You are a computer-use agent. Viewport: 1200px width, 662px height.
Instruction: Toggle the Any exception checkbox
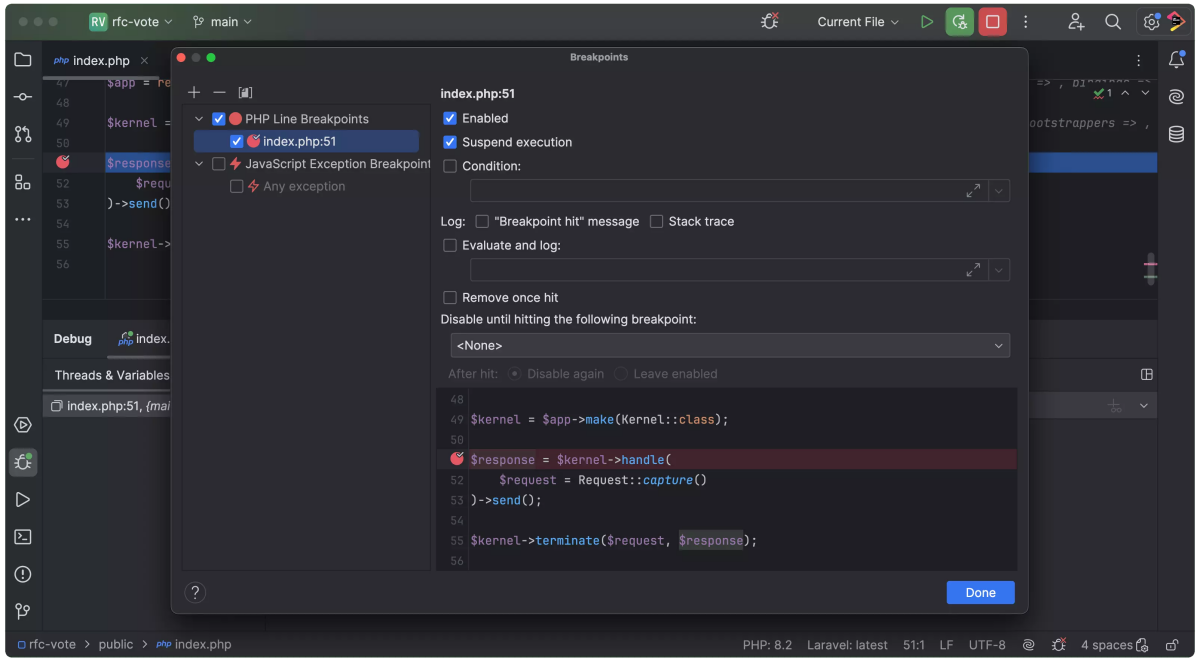[237, 186]
